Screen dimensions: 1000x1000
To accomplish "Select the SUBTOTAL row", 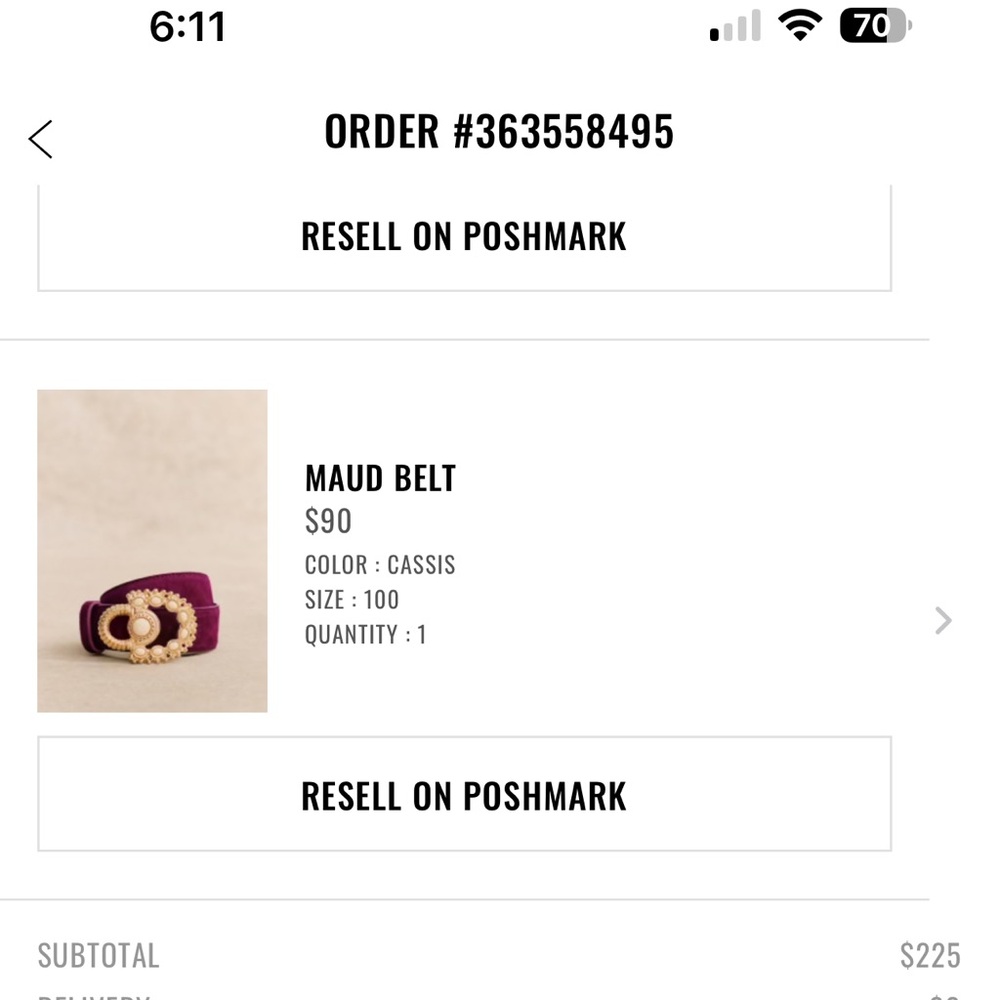I will coord(97,956).
